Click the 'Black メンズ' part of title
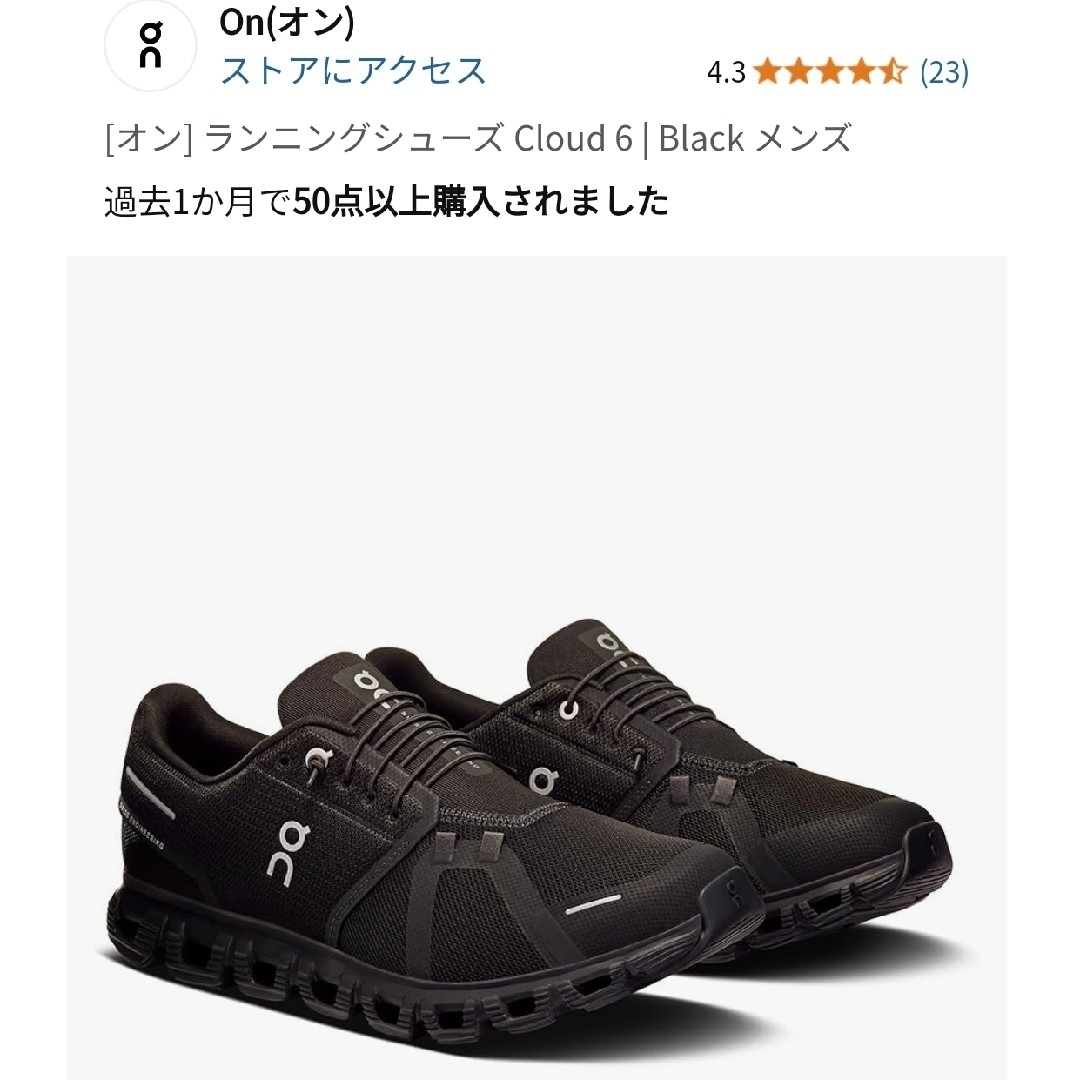Viewport: 1080px width, 1080px height. (756, 138)
